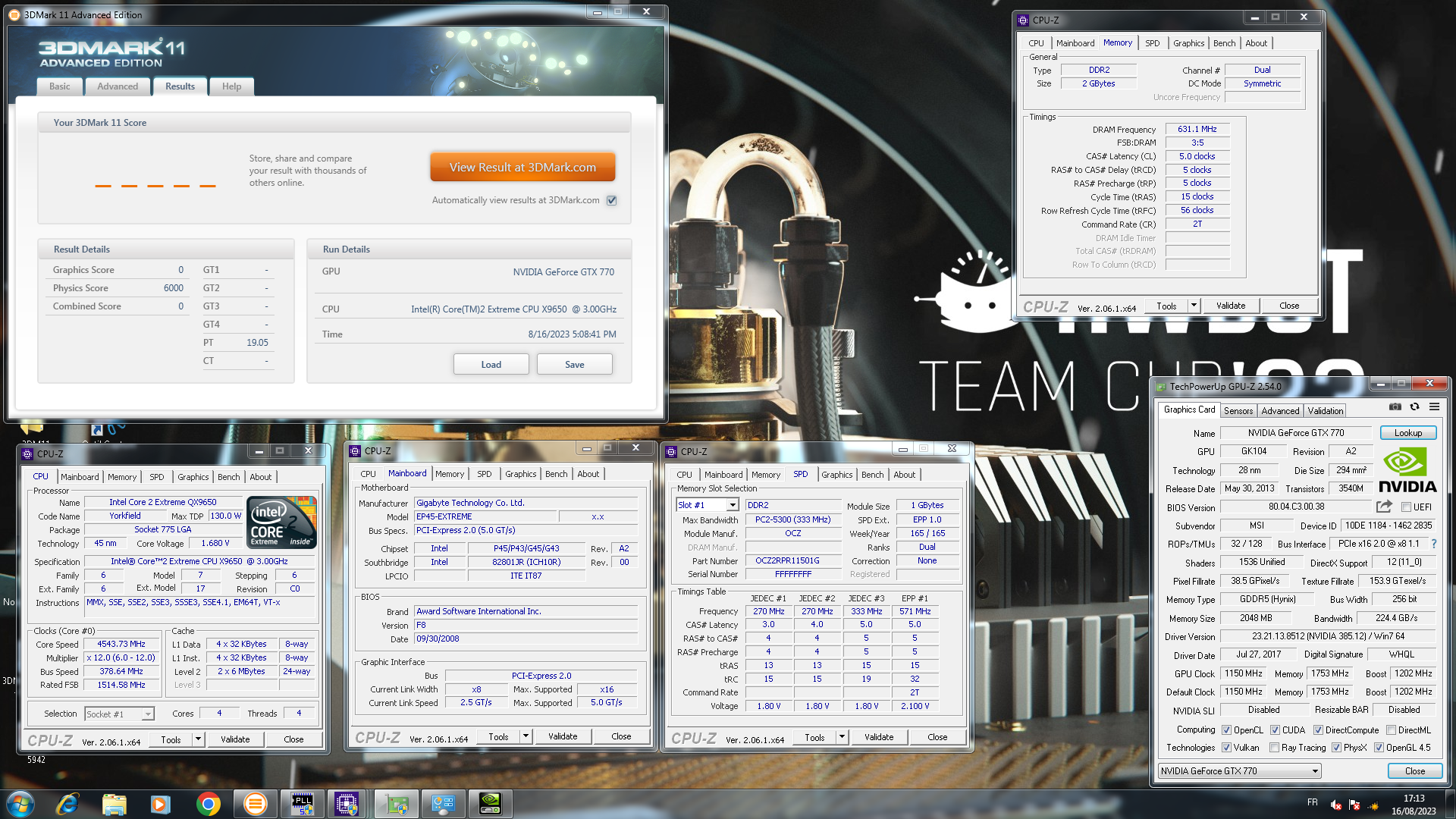The image size is (1456, 819).
Task: Expand Tools arrow in CPU-Z Mainboard window
Action: (x=526, y=736)
